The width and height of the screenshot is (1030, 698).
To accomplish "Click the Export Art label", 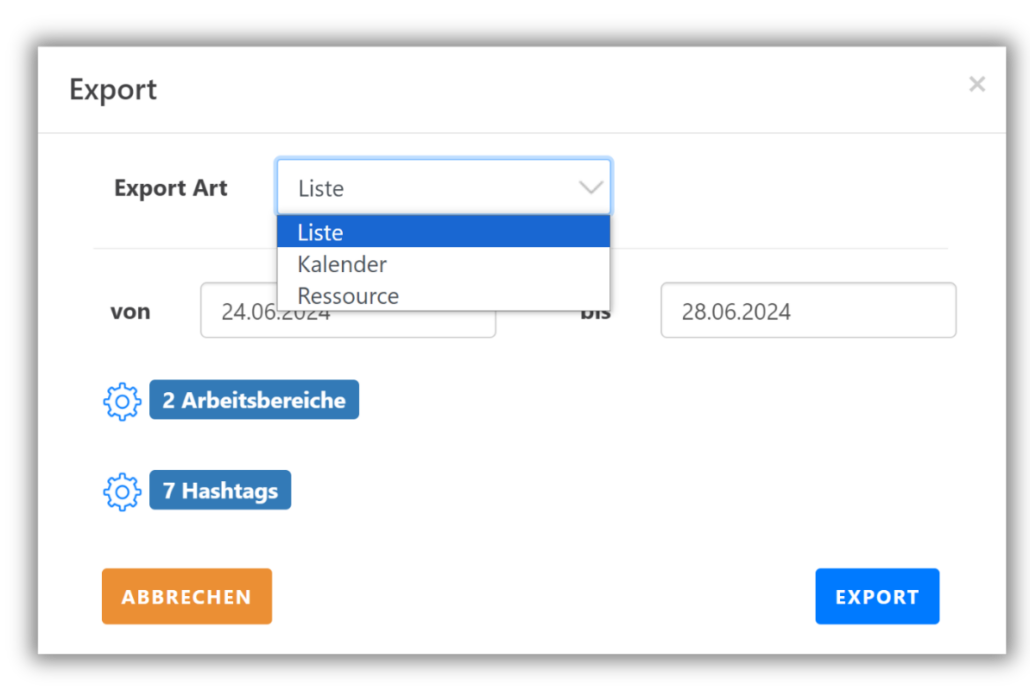I will (x=171, y=188).
